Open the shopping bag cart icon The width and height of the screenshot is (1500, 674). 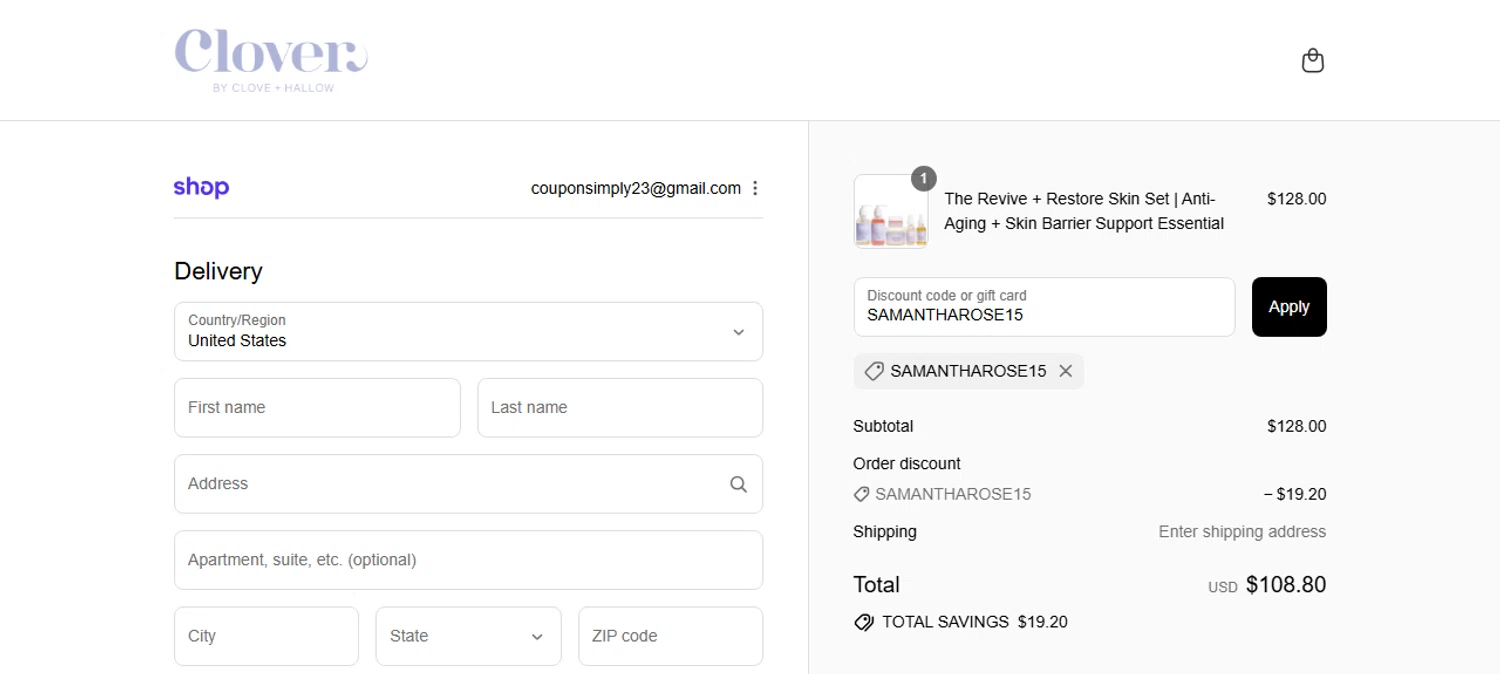(x=1312, y=61)
